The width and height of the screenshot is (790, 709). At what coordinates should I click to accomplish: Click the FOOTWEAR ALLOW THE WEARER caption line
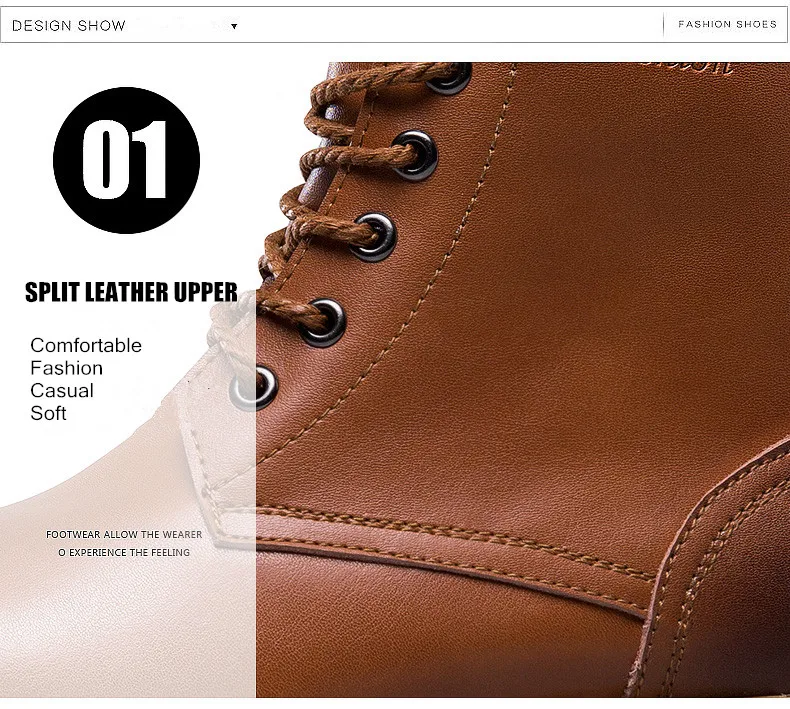coord(124,535)
